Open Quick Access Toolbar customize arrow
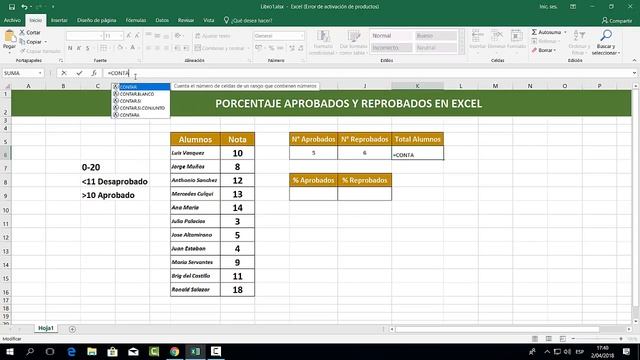 coord(53,7)
